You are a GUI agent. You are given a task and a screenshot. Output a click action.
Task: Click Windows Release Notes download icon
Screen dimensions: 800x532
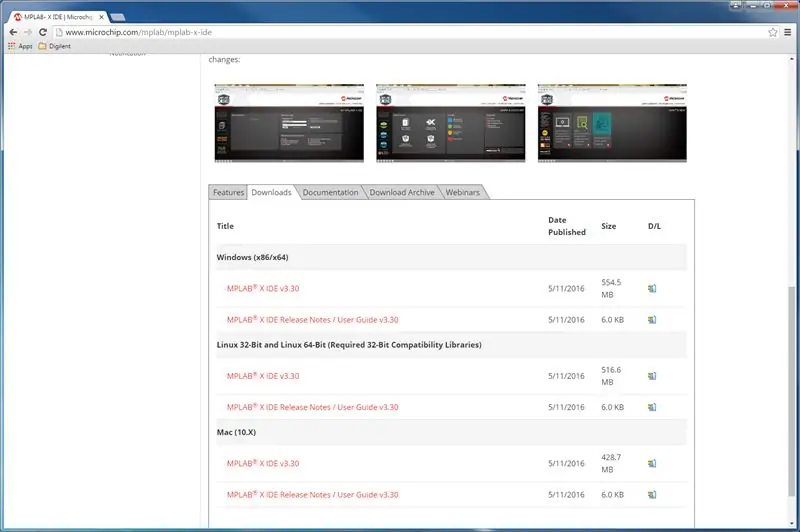click(x=652, y=320)
